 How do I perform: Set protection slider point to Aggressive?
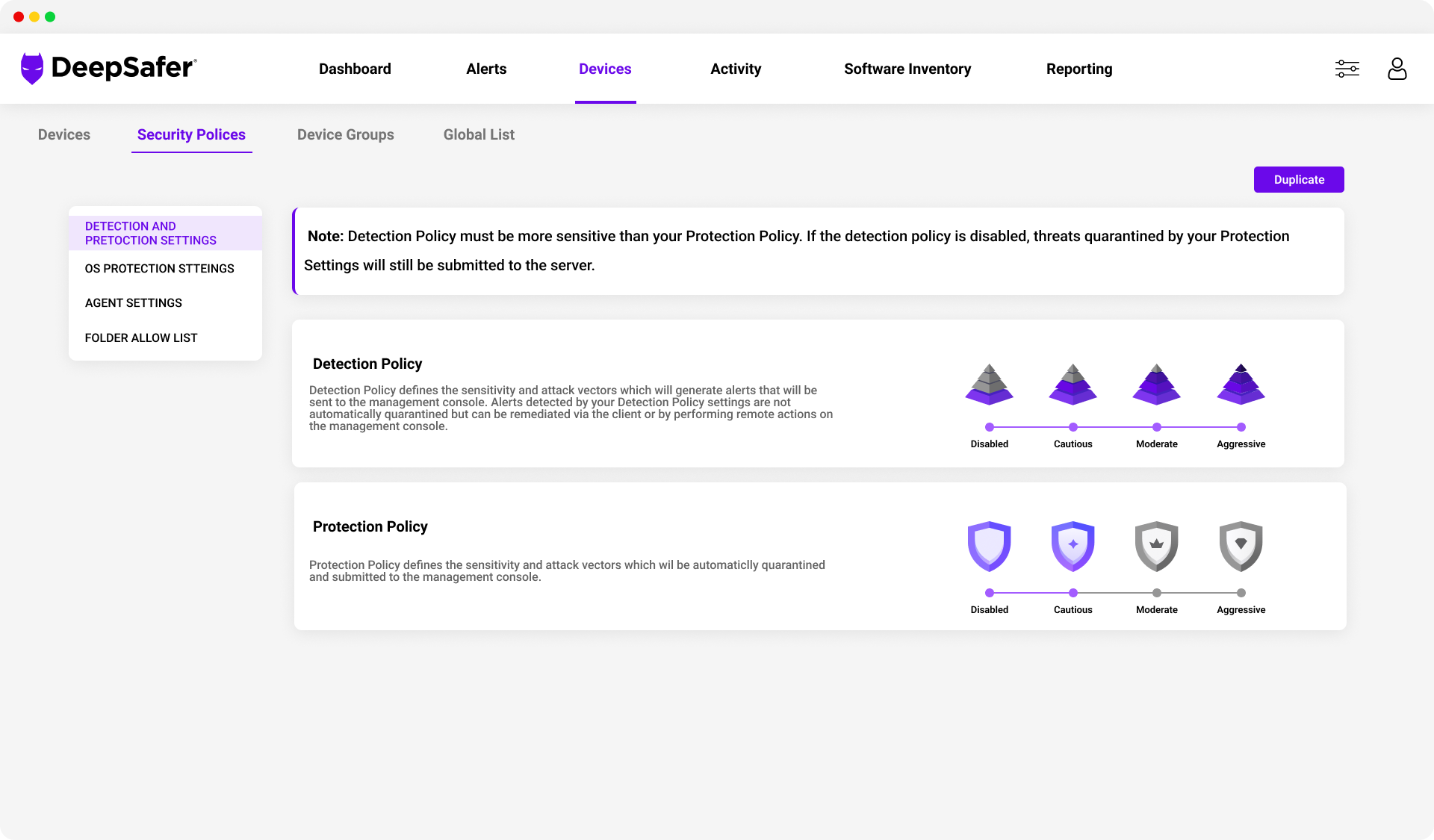[1241, 593]
